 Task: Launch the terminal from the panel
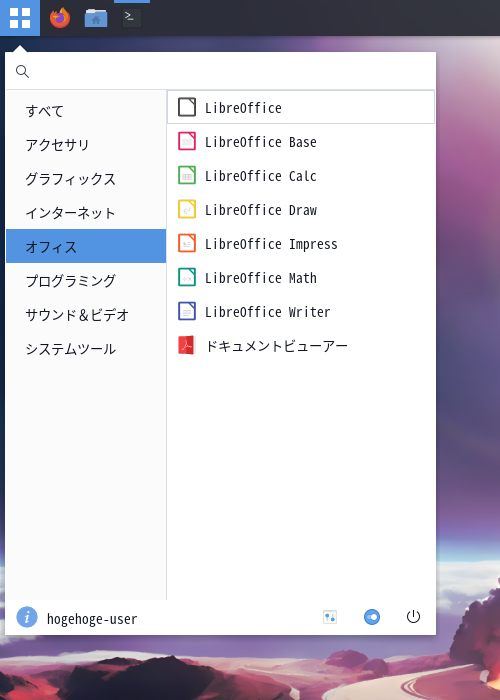click(x=132, y=18)
